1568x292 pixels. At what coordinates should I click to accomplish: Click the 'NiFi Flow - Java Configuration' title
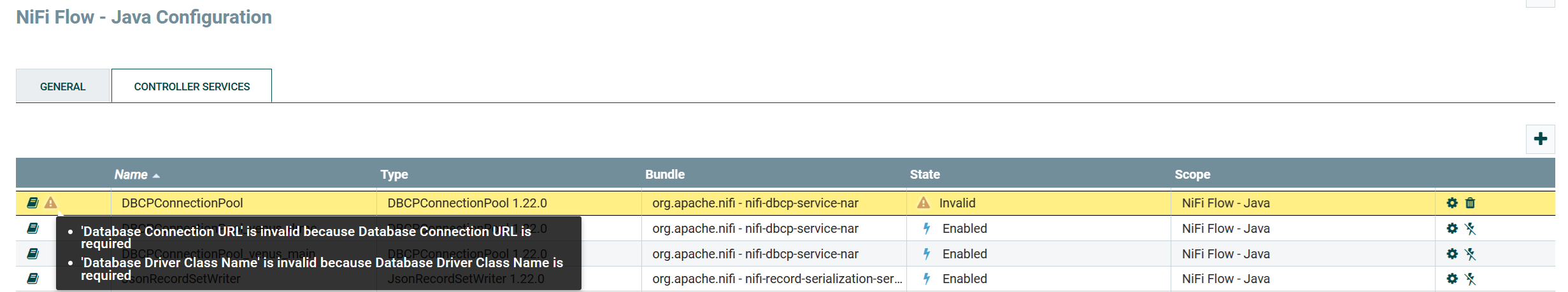pyautogui.click(x=144, y=17)
